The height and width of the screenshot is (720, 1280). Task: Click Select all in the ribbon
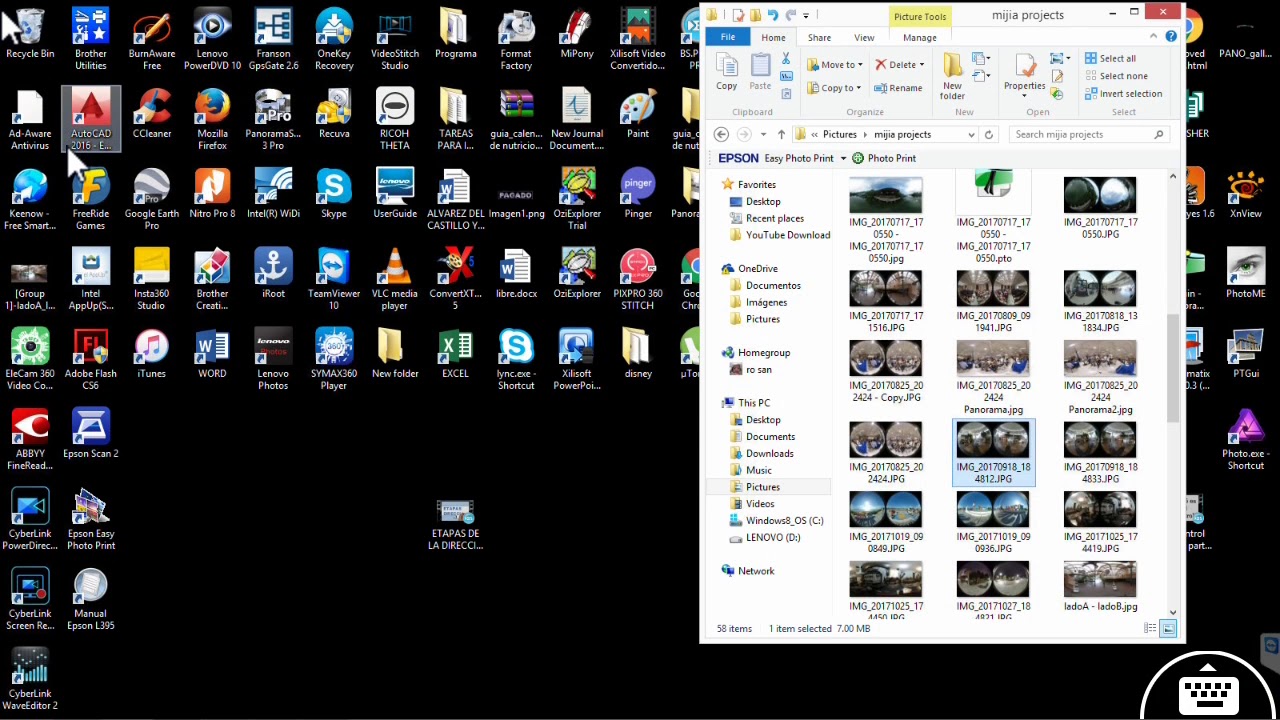(1110, 58)
